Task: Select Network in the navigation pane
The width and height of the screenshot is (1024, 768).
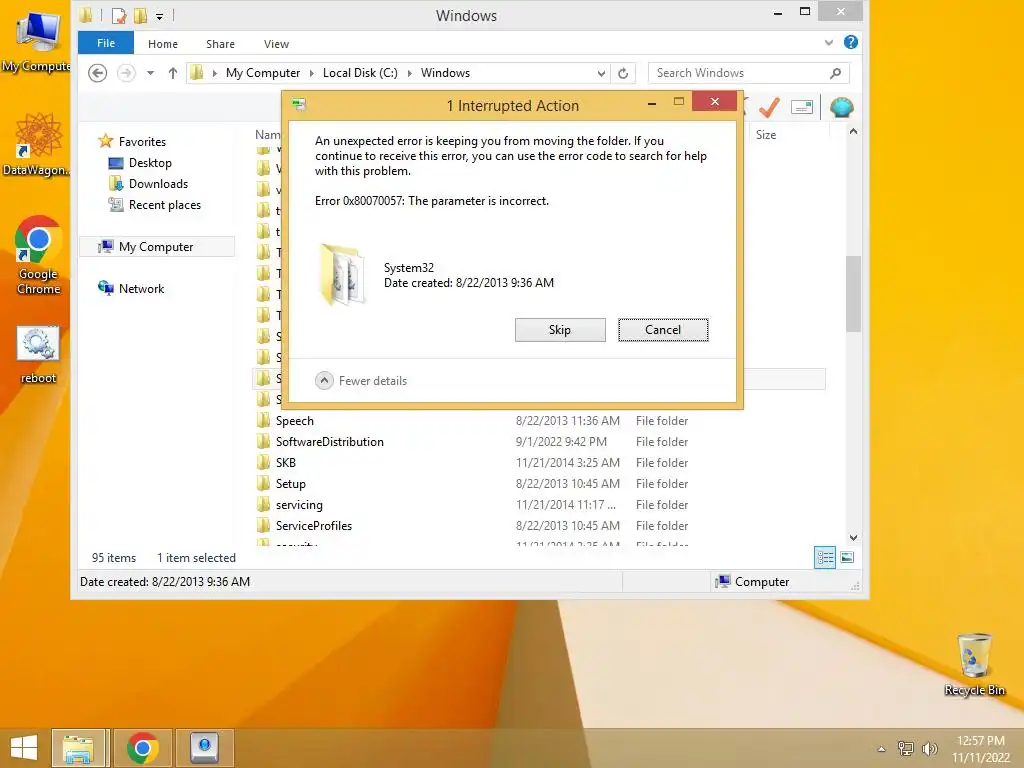Action: click(141, 289)
